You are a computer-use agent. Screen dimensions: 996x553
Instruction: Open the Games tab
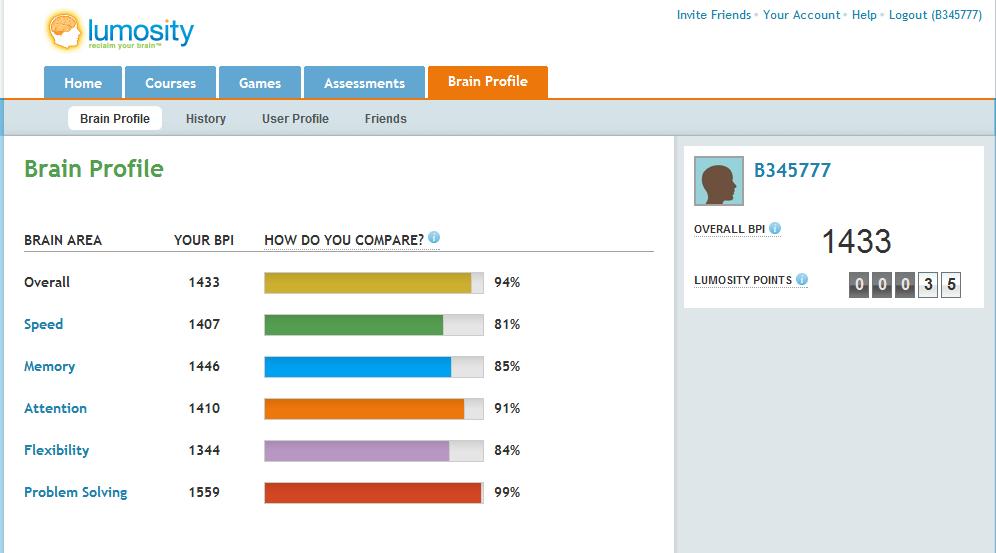[x=259, y=83]
